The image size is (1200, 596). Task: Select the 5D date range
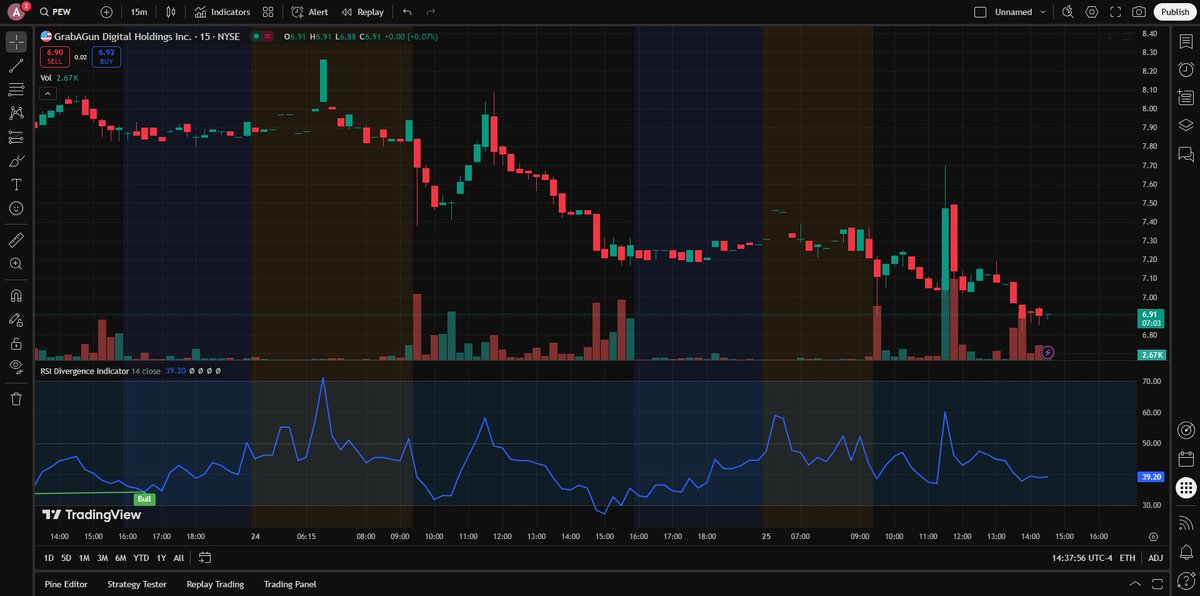66,558
